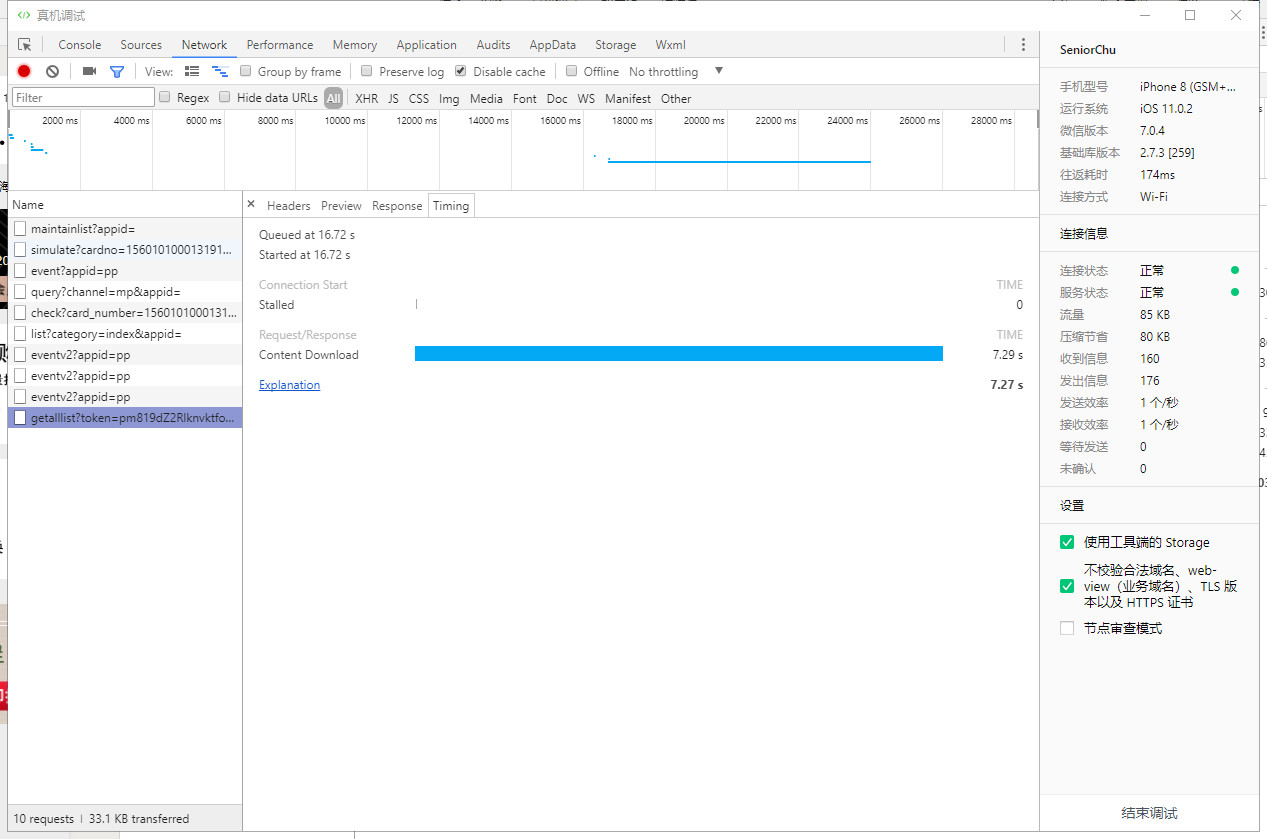The width and height of the screenshot is (1267, 839).
Task: Click the Explanation link
Action: point(289,385)
